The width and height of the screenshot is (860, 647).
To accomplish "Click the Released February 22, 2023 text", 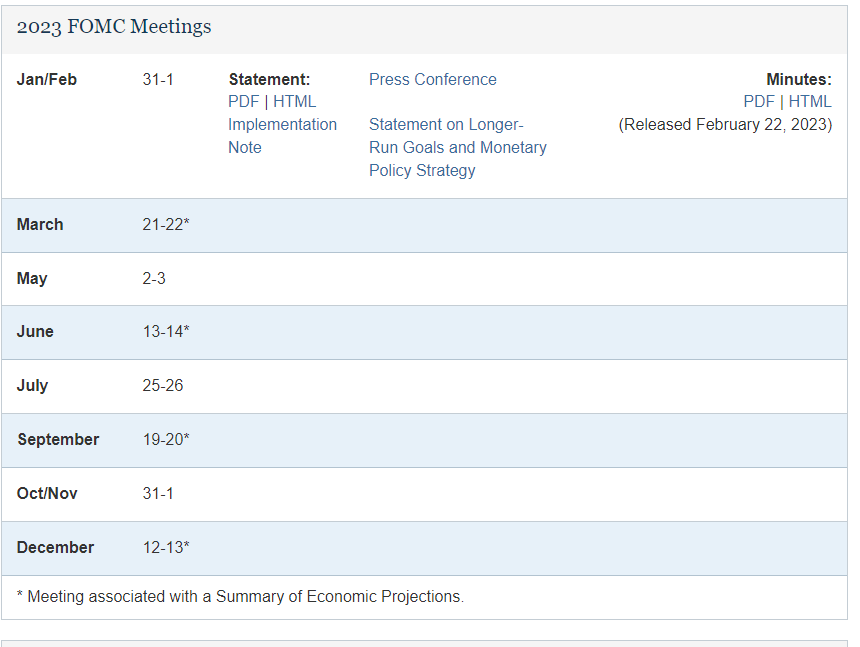I will [725, 125].
